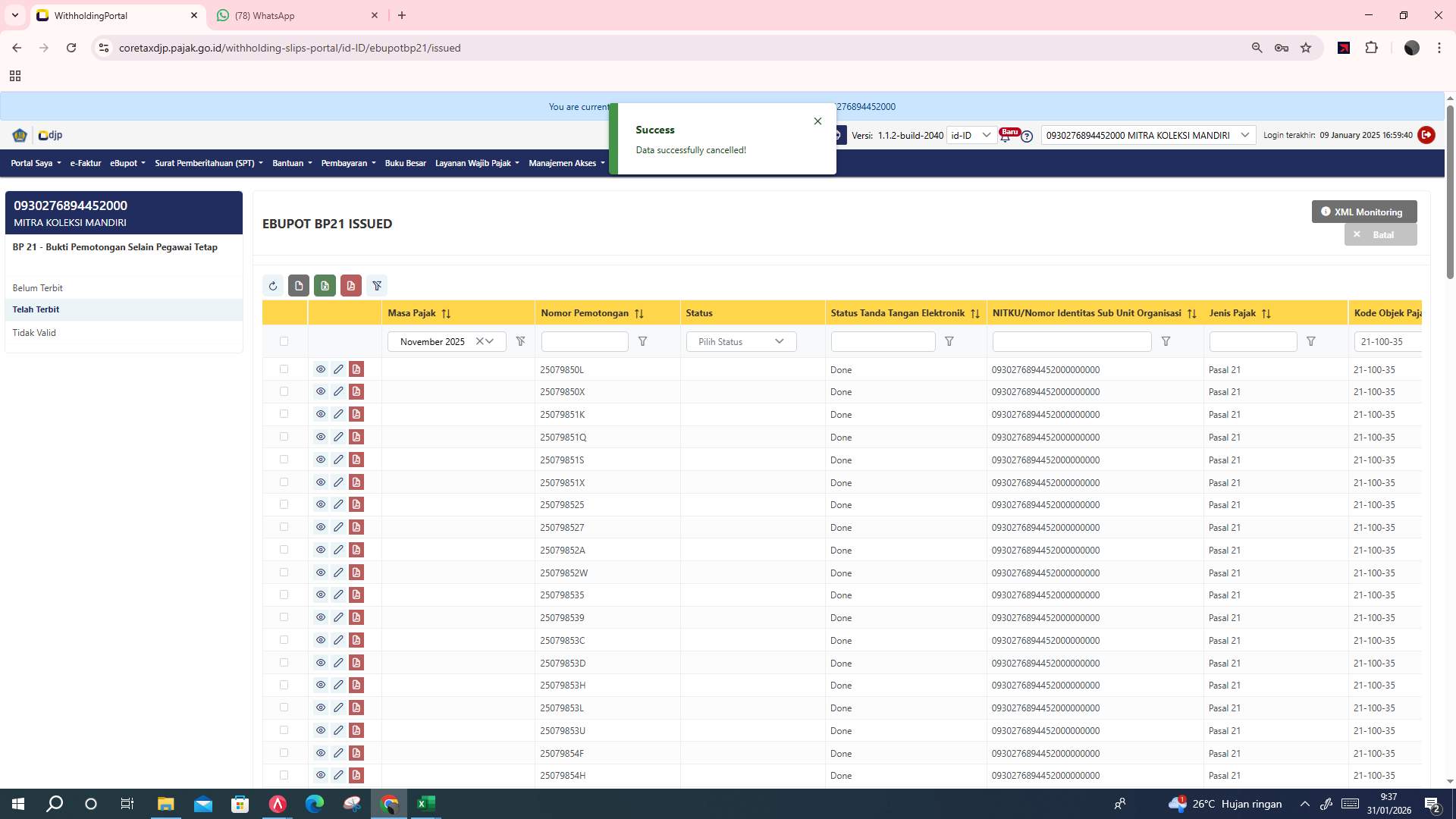1456x819 pixels.
Task: Open the eBupot menu
Action: [x=127, y=163]
